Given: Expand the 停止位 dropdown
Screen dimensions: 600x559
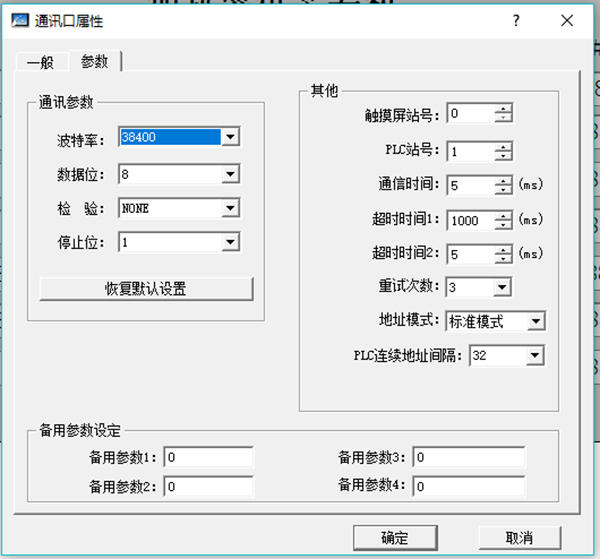Looking at the screenshot, I should [x=231, y=242].
